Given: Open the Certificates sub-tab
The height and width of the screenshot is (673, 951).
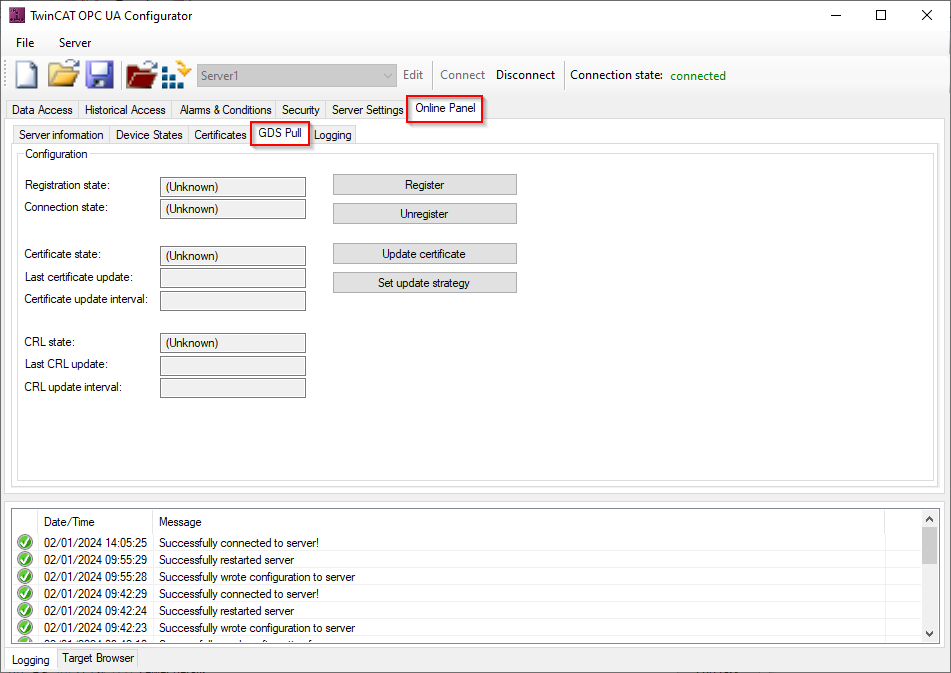Looking at the screenshot, I should (220, 135).
